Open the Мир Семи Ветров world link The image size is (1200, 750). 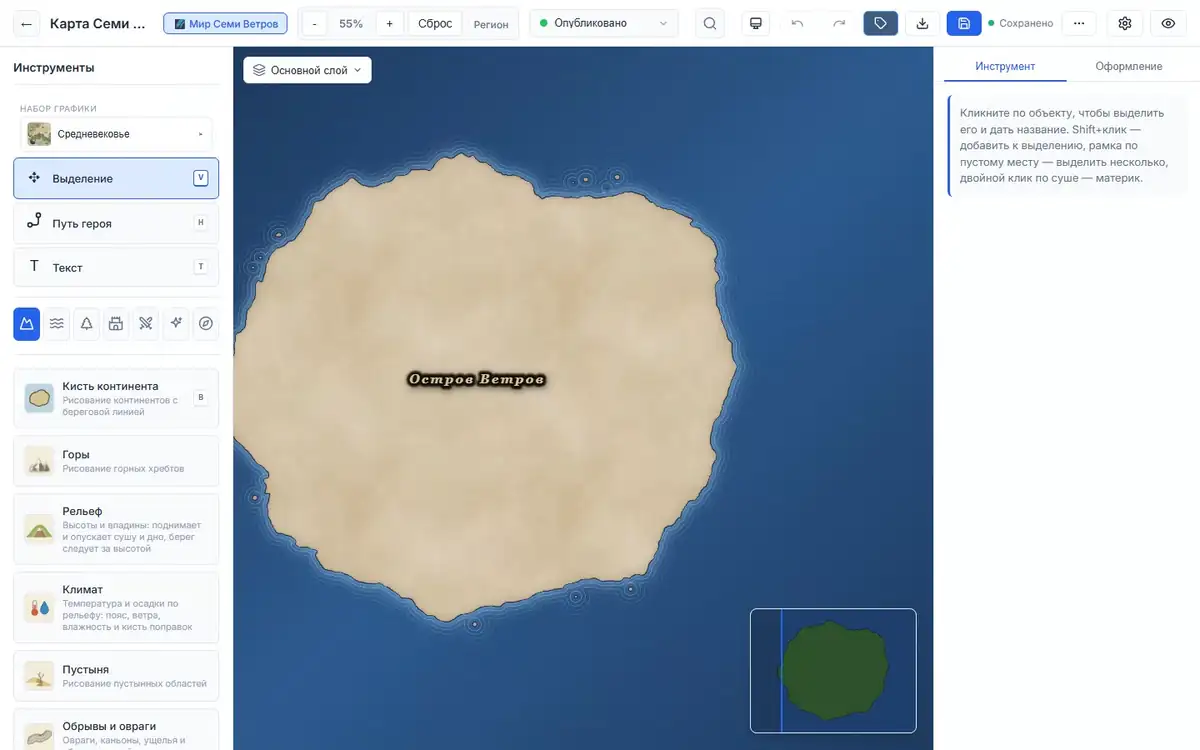point(226,23)
